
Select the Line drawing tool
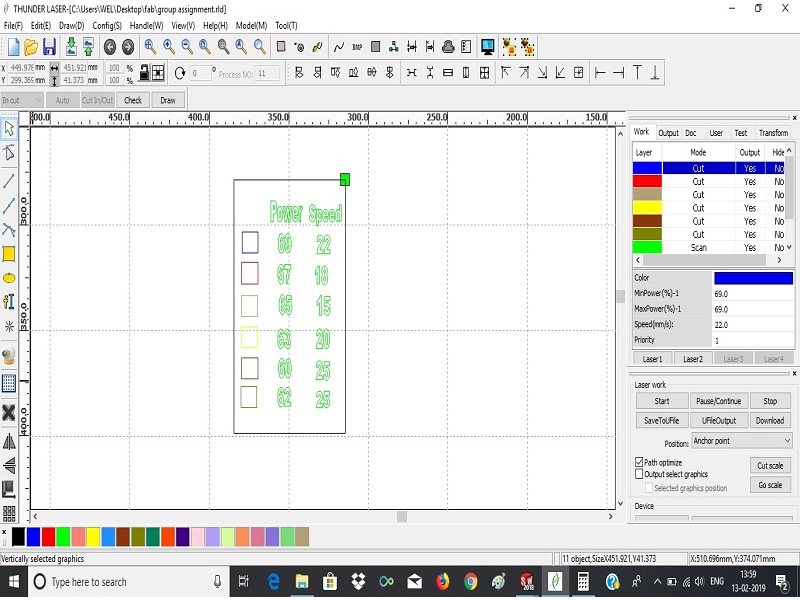coord(9,181)
